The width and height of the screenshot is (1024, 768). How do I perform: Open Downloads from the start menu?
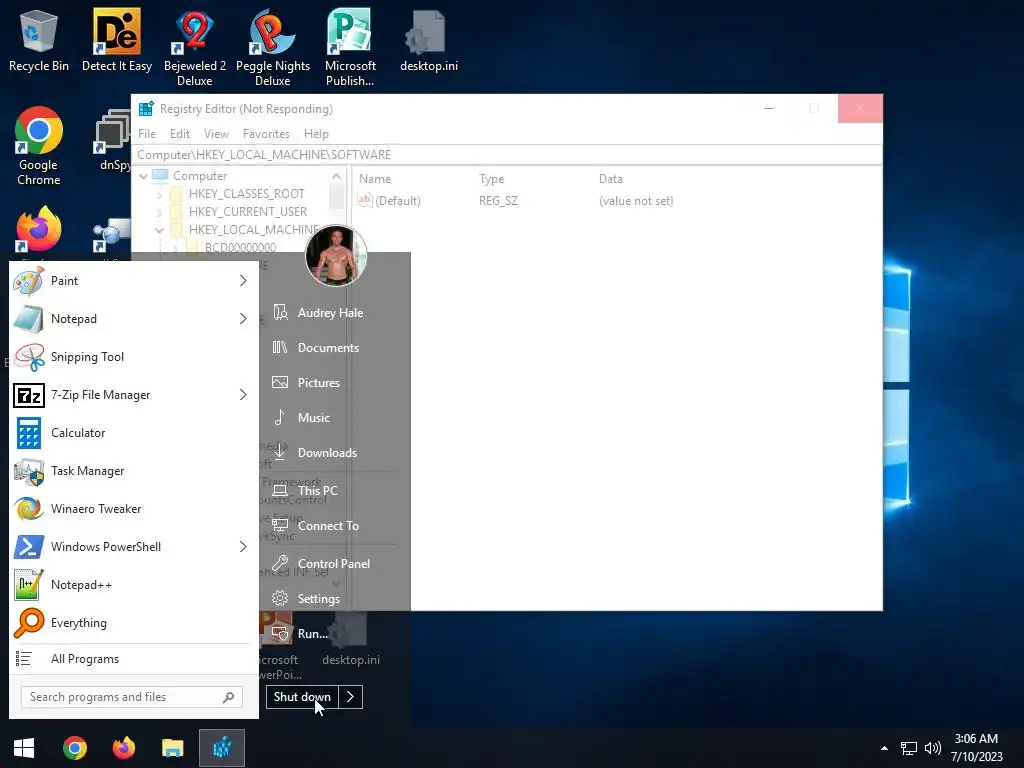click(327, 453)
